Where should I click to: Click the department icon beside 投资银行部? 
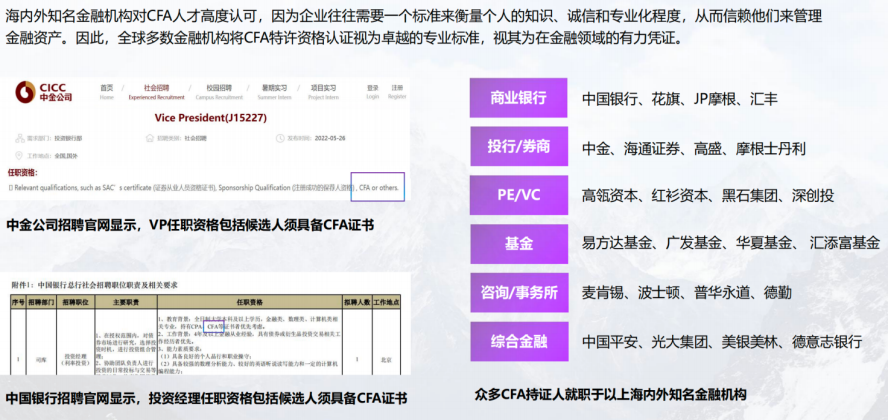click(x=21, y=138)
